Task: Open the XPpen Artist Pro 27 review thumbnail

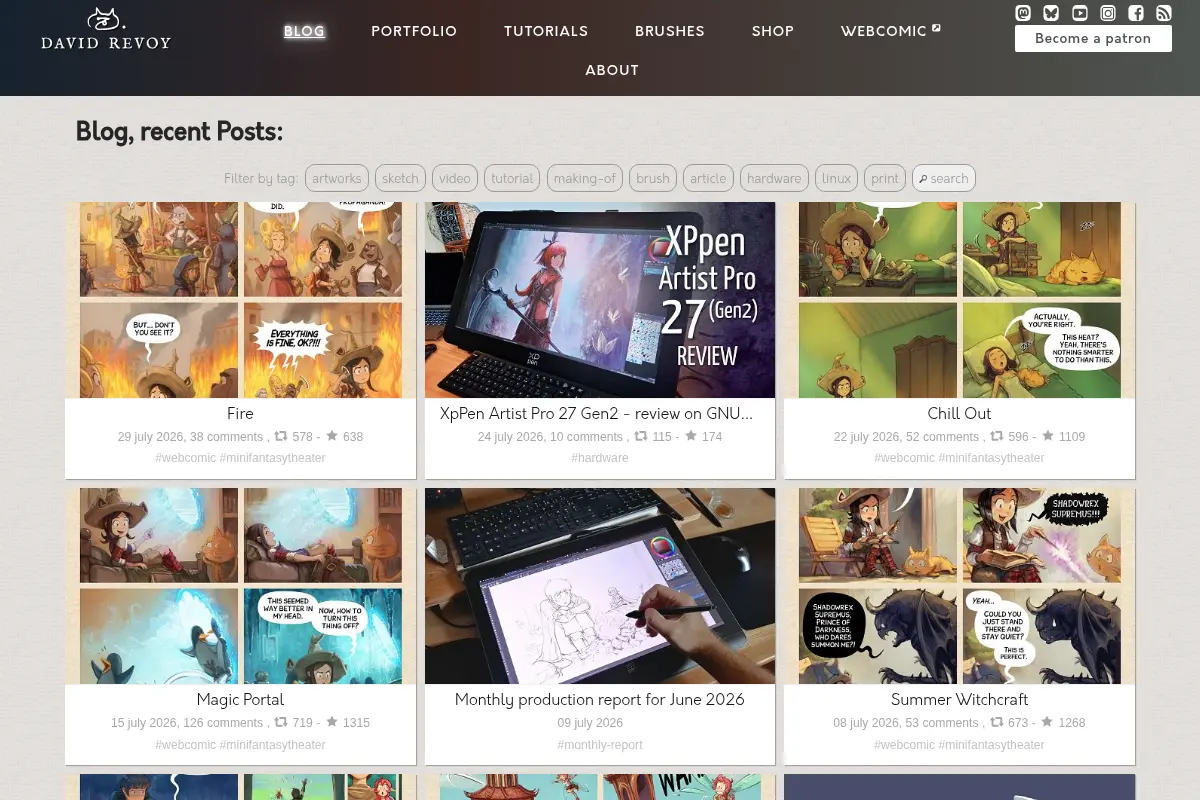Action: point(600,300)
